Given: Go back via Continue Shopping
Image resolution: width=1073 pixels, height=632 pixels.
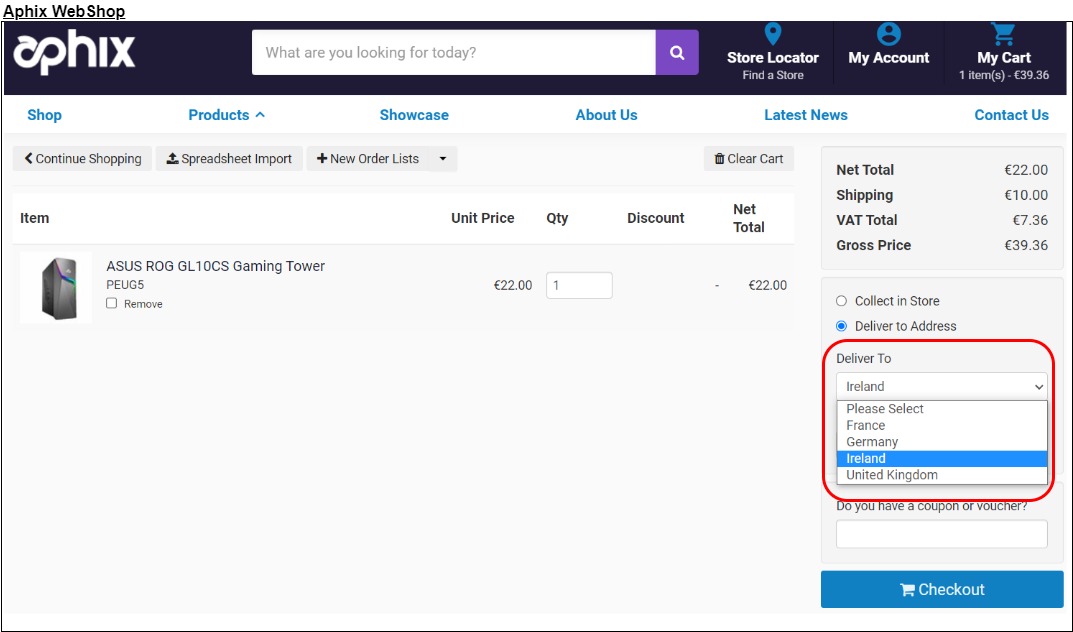Looking at the screenshot, I should [x=83, y=159].
